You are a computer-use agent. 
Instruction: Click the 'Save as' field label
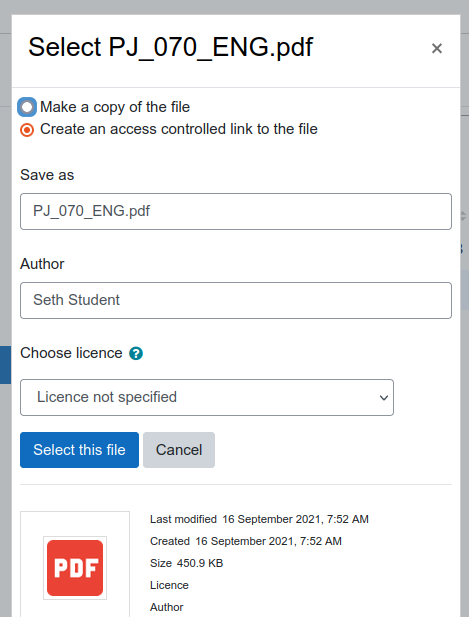[x=47, y=175]
